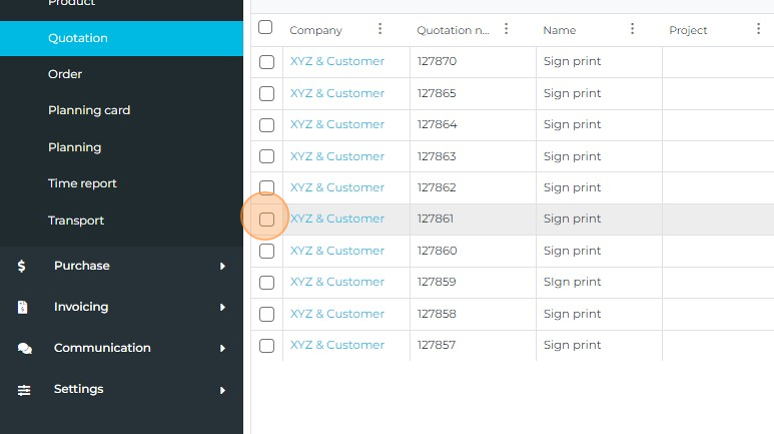Viewport: 774px width, 434px height.
Task: Click the Sign print cell for 127863
Action: click(572, 156)
